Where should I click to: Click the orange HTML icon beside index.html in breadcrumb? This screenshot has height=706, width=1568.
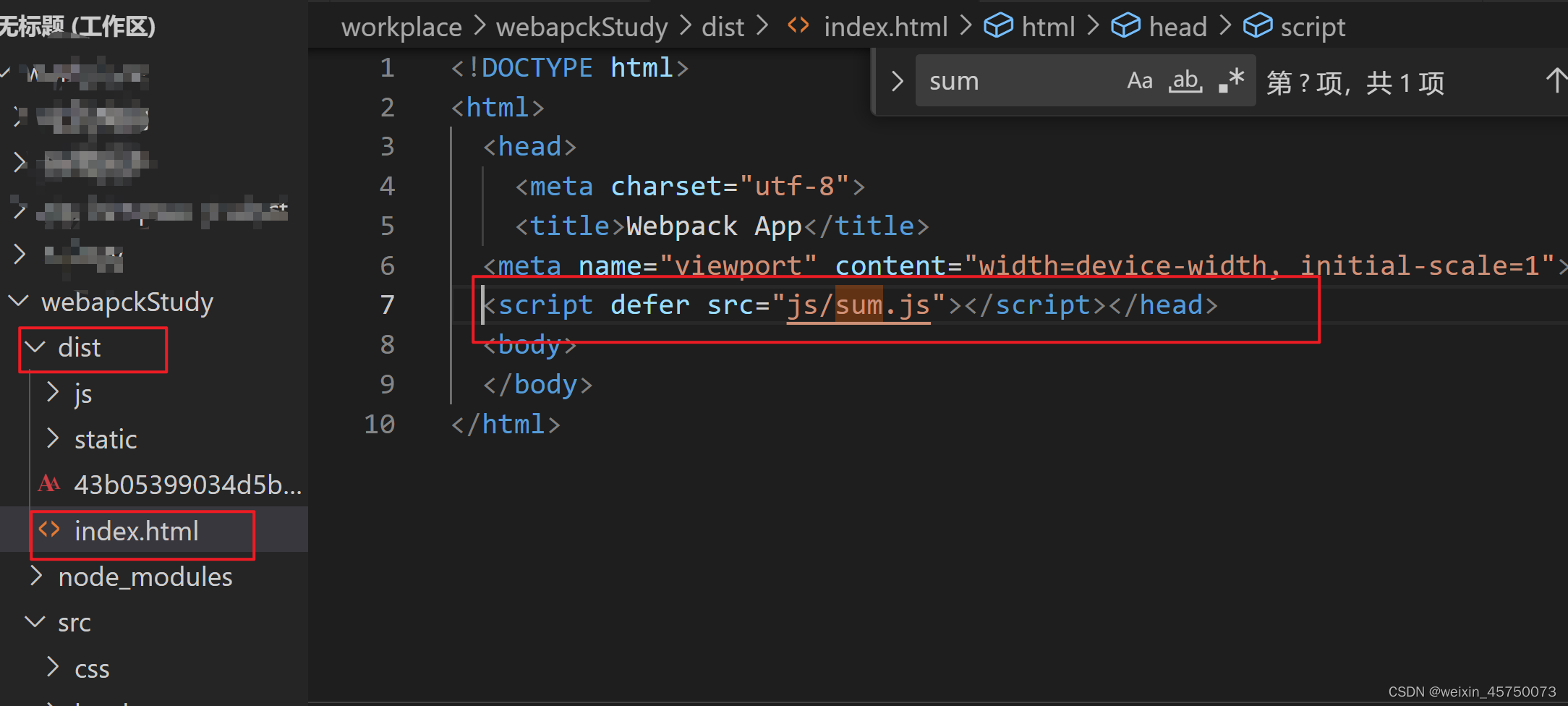coord(798,26)
